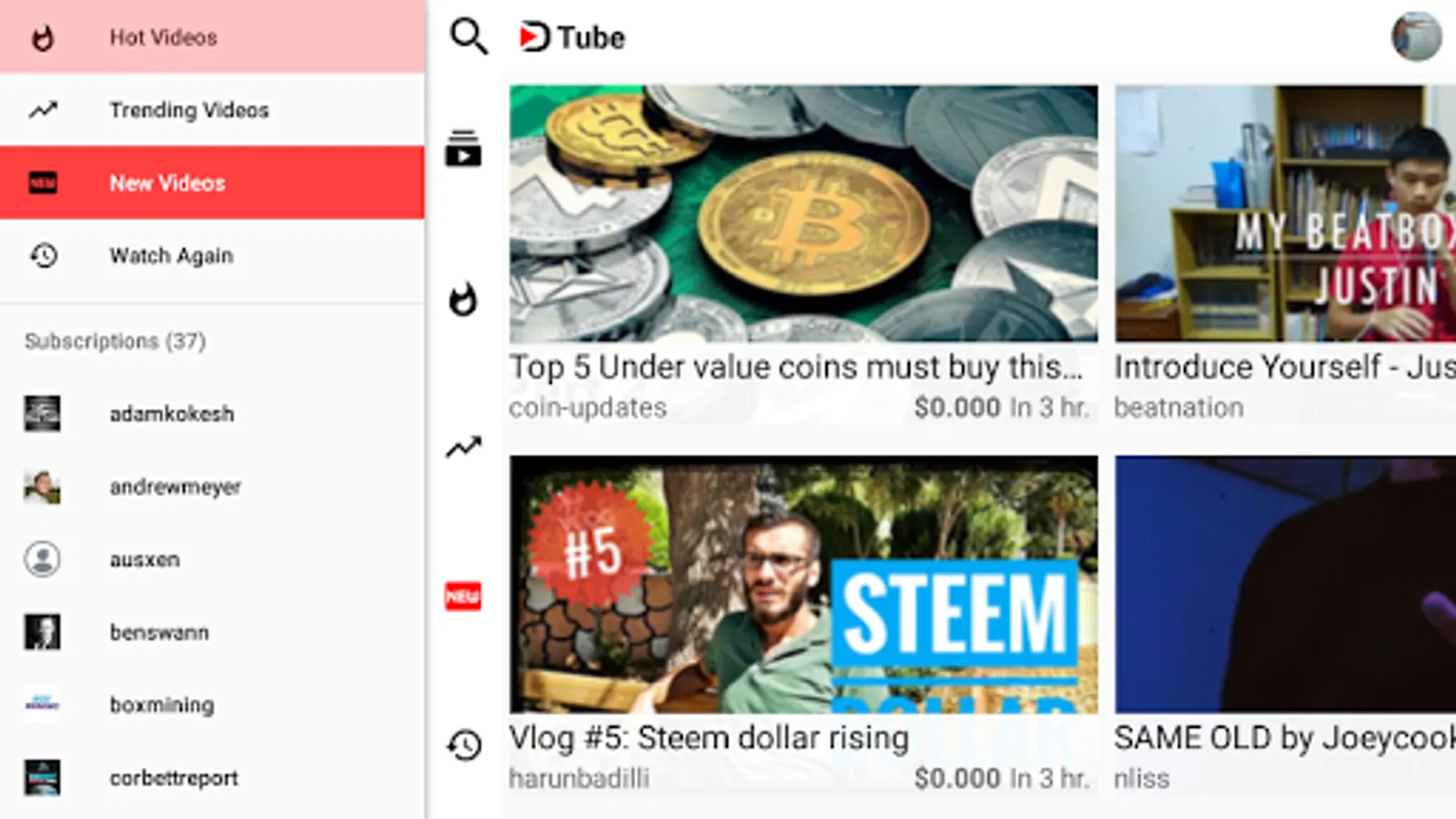Viewport: 1456px width, 819px height.
Task: Click the DTube logo
Action: coord(571,37)
